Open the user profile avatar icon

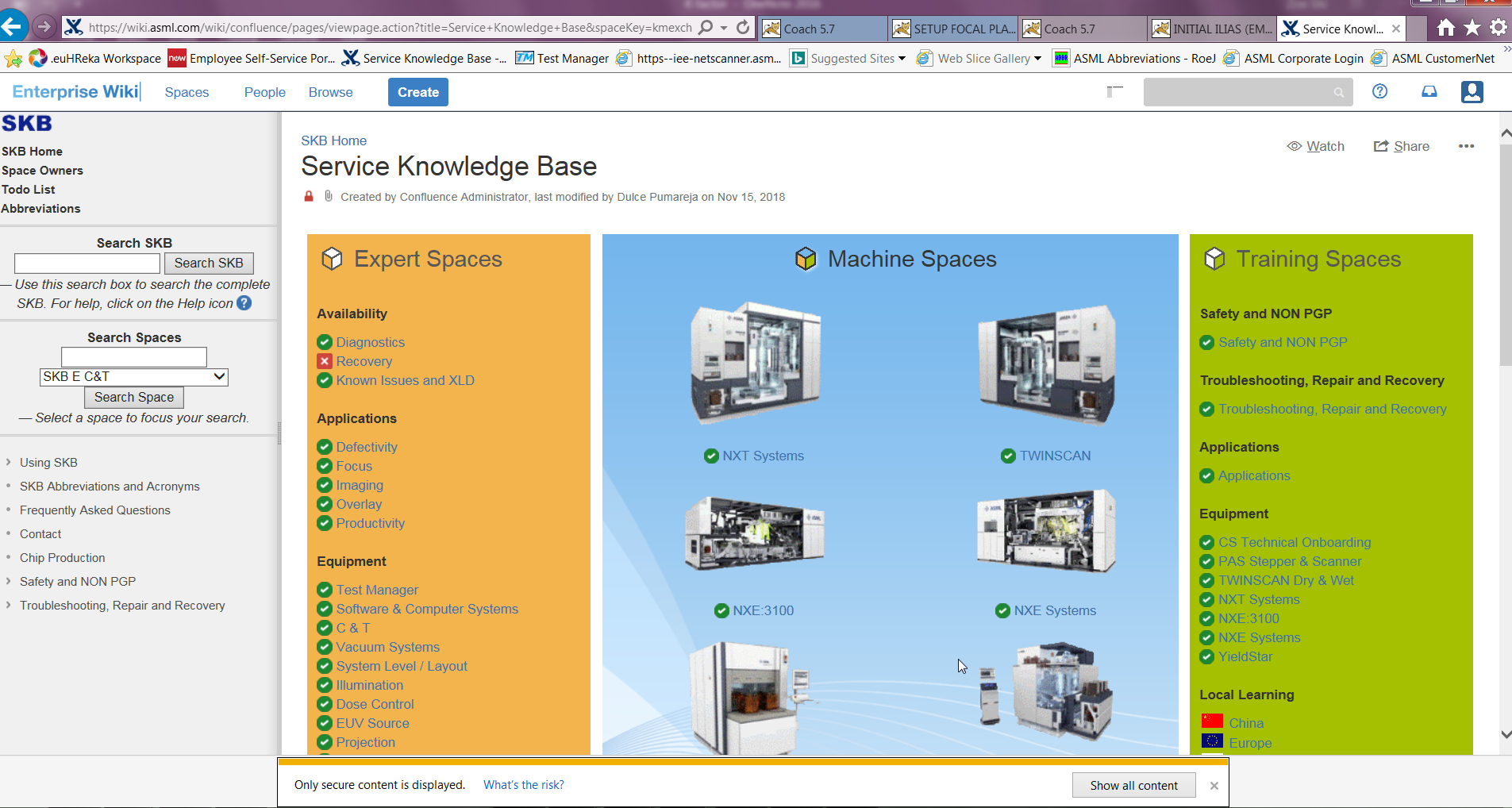point(1472,92)
